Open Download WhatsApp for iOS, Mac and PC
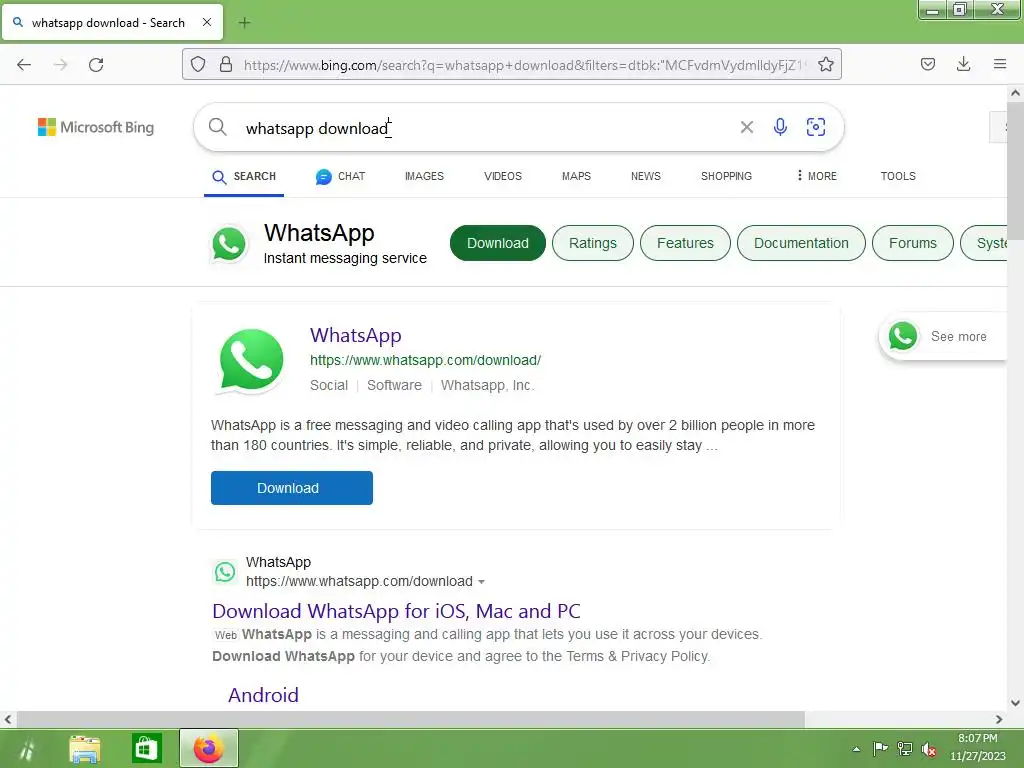The width and height of the screenshot is (1024, 768). click(x=396, y=611)
